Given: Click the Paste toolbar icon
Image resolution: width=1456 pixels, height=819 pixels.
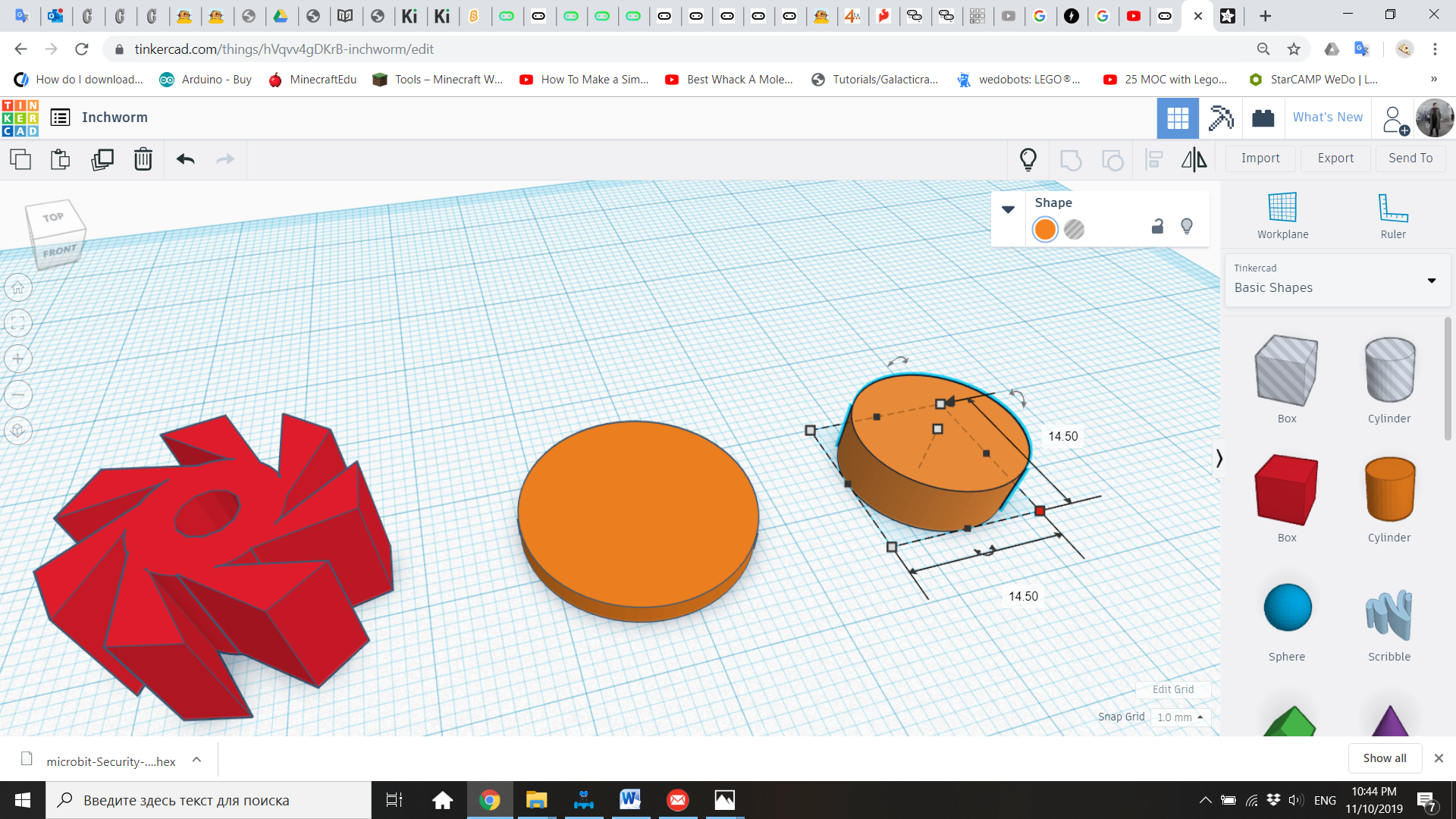Looking at the screenshot, I should (x=61, y=159).
